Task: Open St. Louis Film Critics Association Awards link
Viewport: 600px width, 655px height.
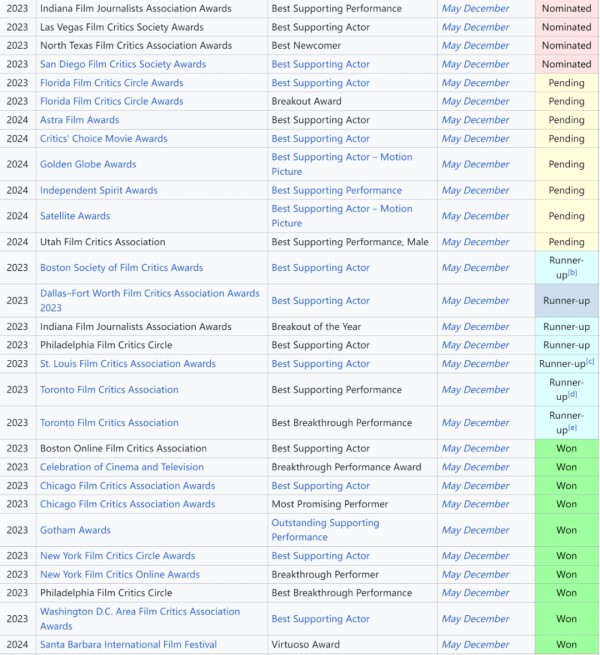Action: coord(128,363)
